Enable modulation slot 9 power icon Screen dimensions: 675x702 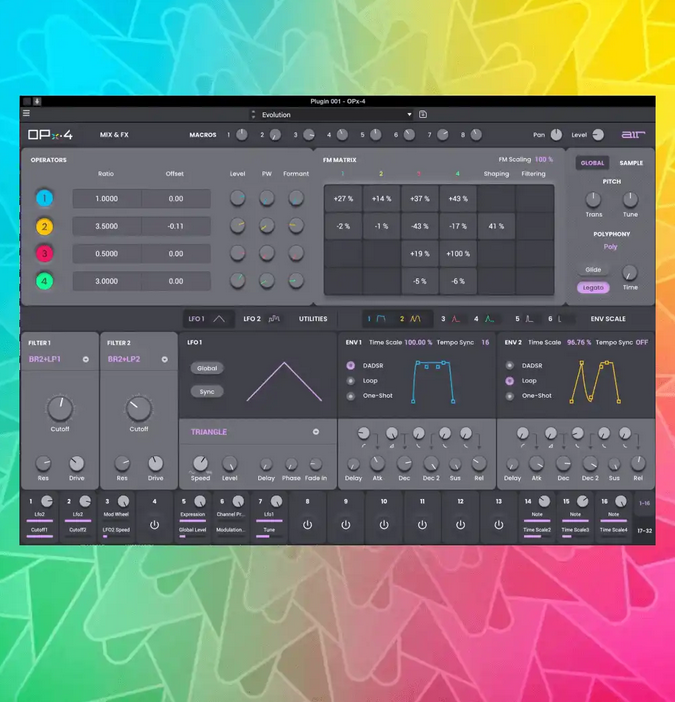pos(346,525)
